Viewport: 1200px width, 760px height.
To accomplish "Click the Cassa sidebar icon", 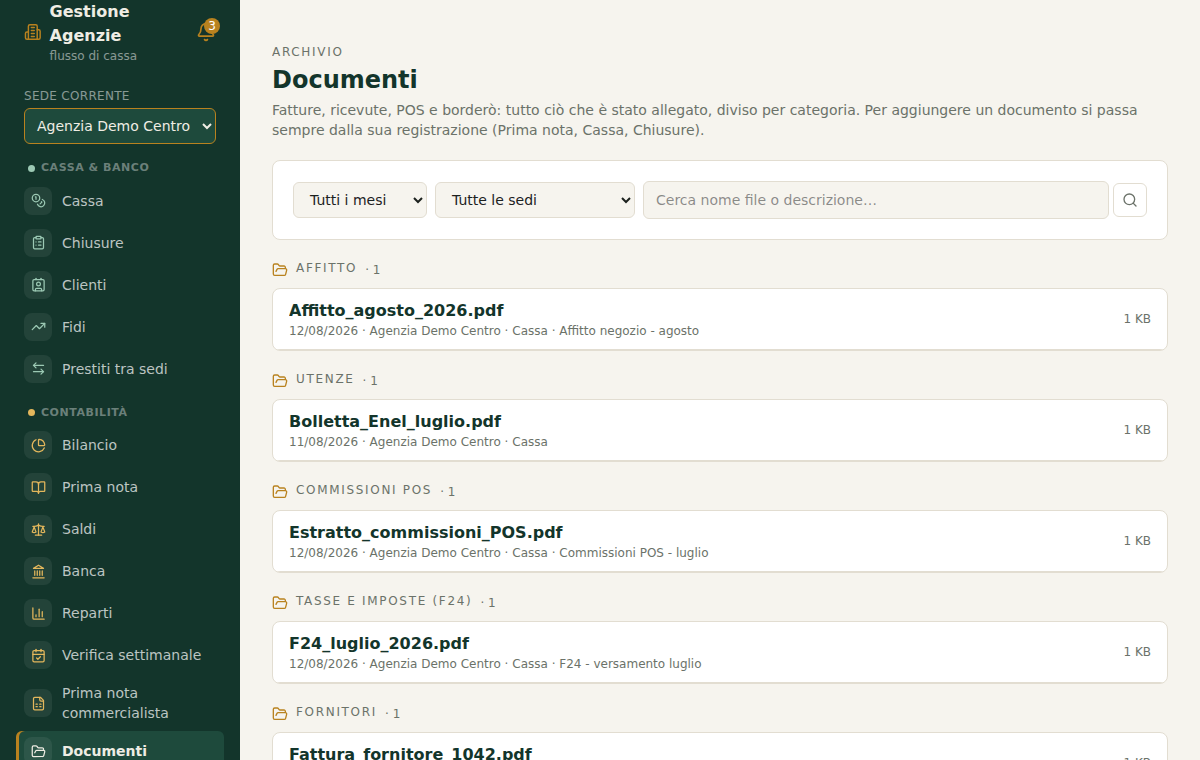I will [38, 201].
